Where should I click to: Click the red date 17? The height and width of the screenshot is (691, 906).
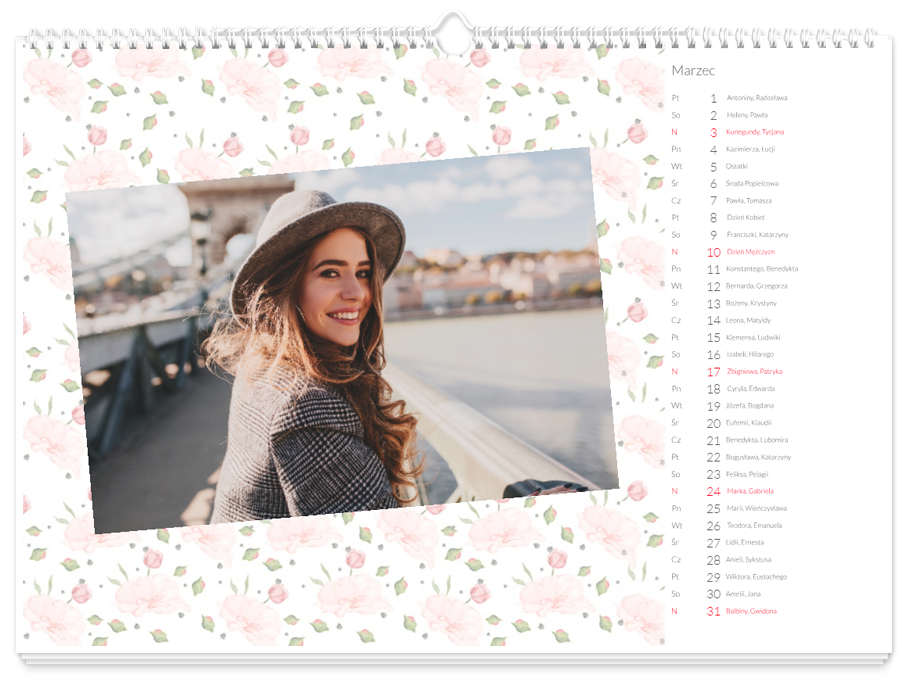click(713, 372)
